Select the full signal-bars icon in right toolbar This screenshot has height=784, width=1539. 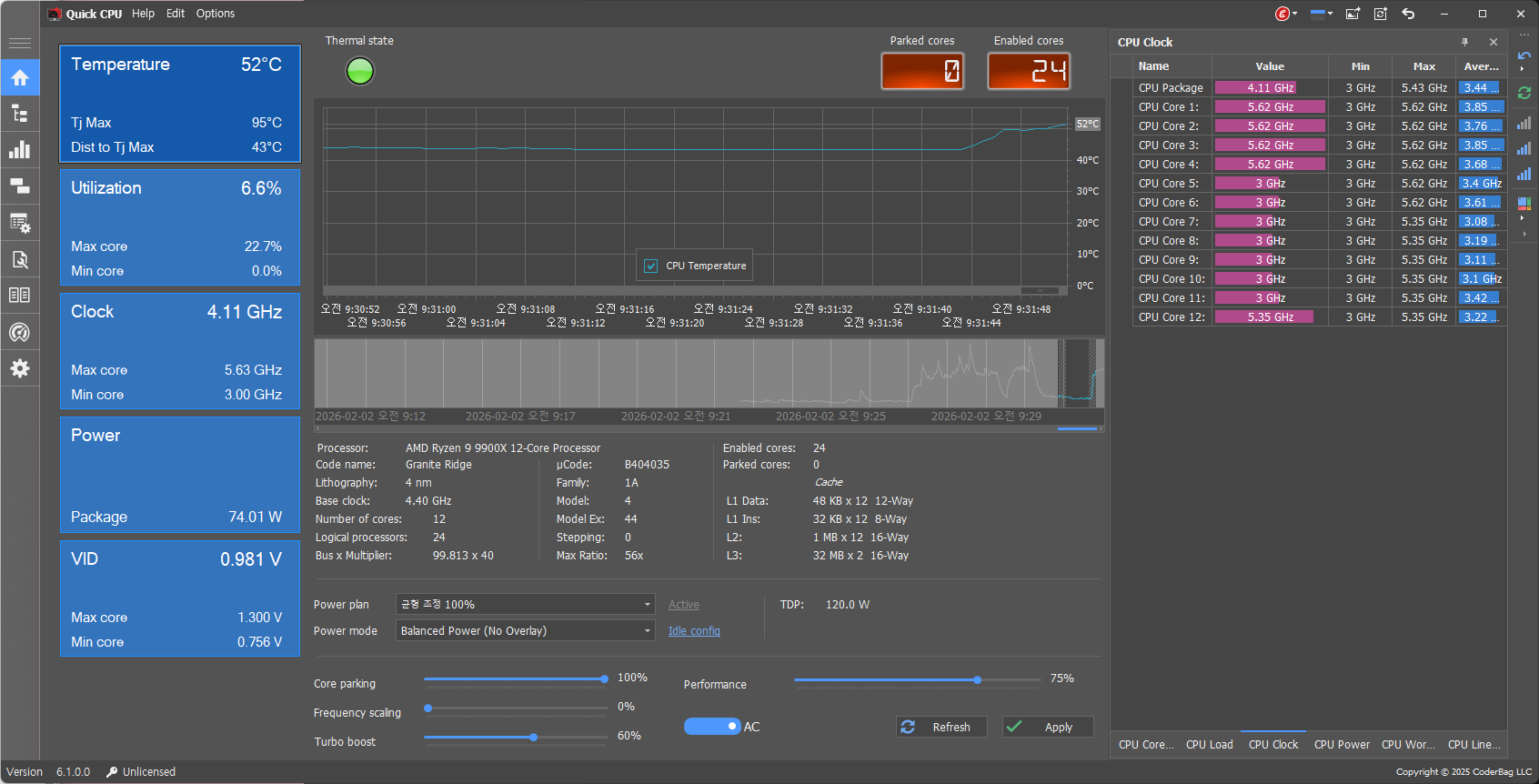point(1524,174)
